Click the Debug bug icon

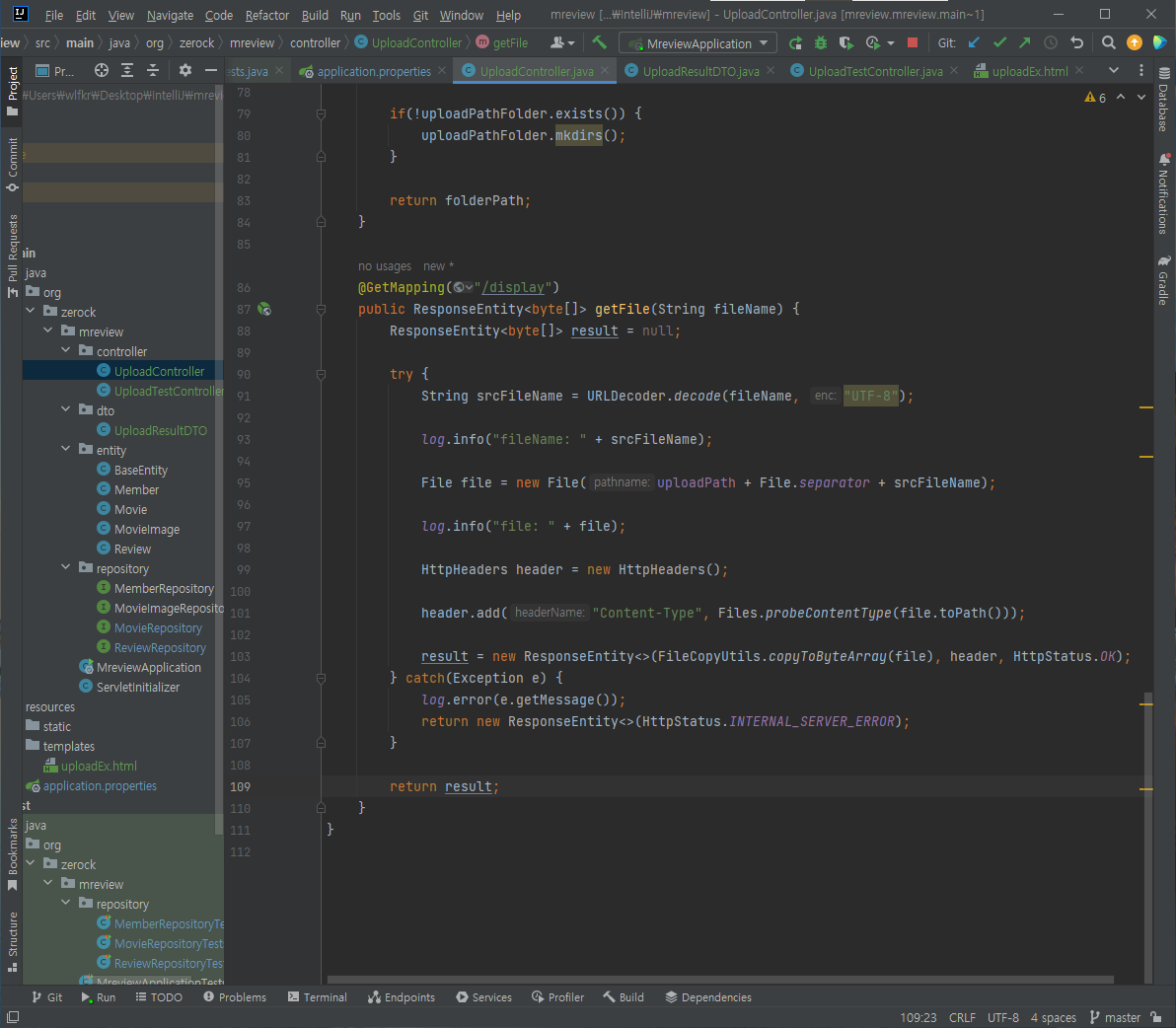pos(821,42)
